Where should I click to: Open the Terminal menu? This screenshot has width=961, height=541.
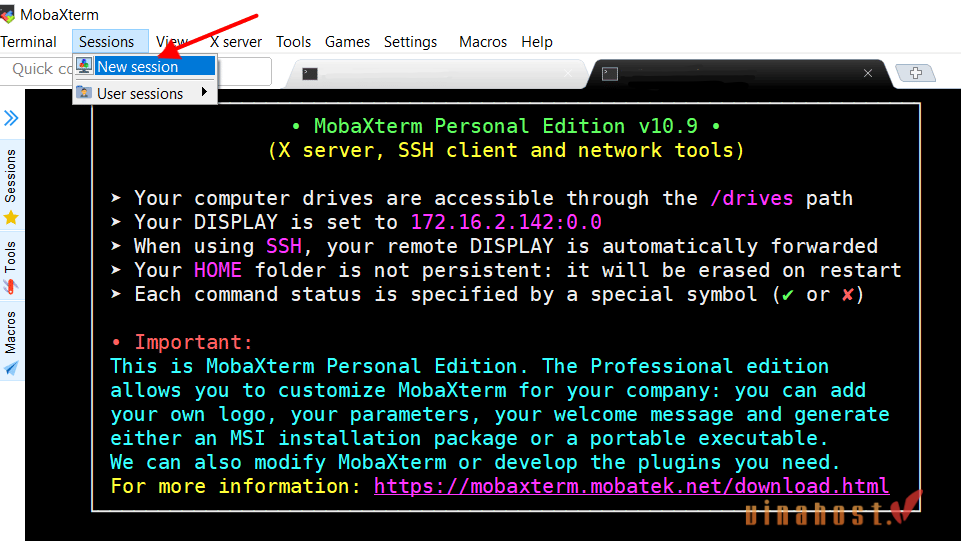pos(28,42)
